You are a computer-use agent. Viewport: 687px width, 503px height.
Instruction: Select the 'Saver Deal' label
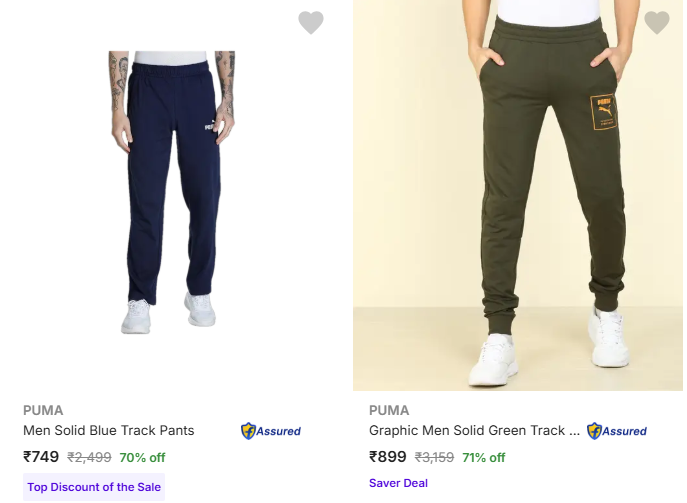[398, 483]
